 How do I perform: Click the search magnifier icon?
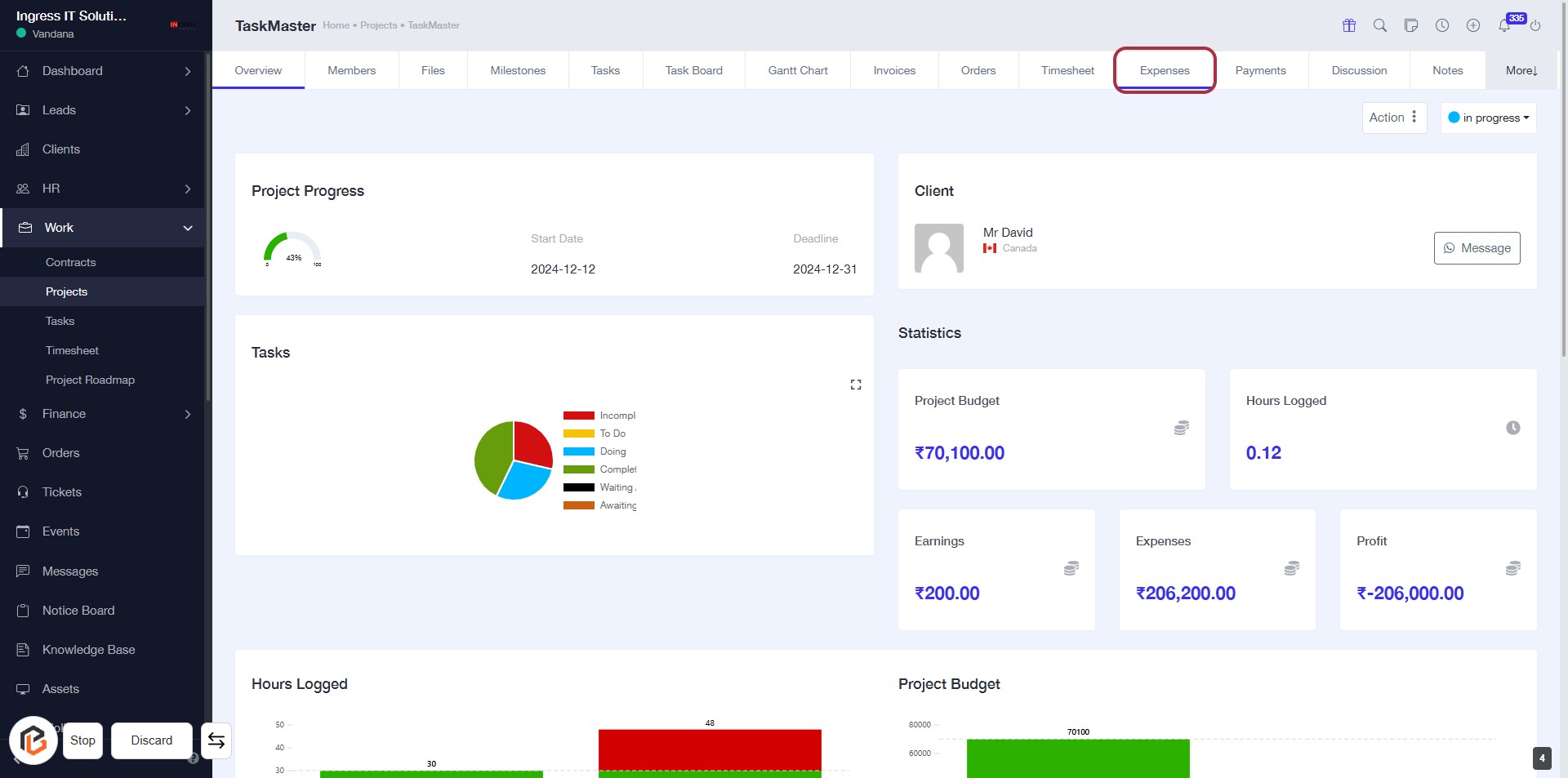click(x=1380, y=25)
